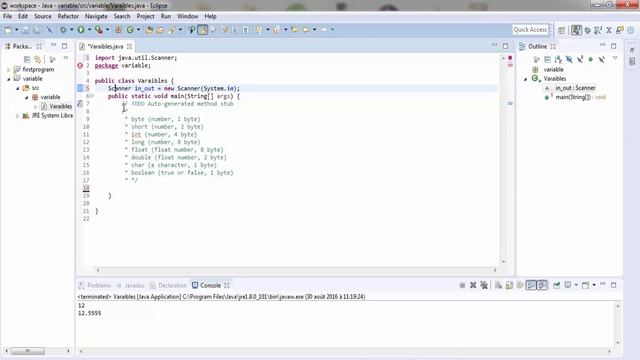
Task: Click the Save All icon in toolbar
Action: coord(37,30)
